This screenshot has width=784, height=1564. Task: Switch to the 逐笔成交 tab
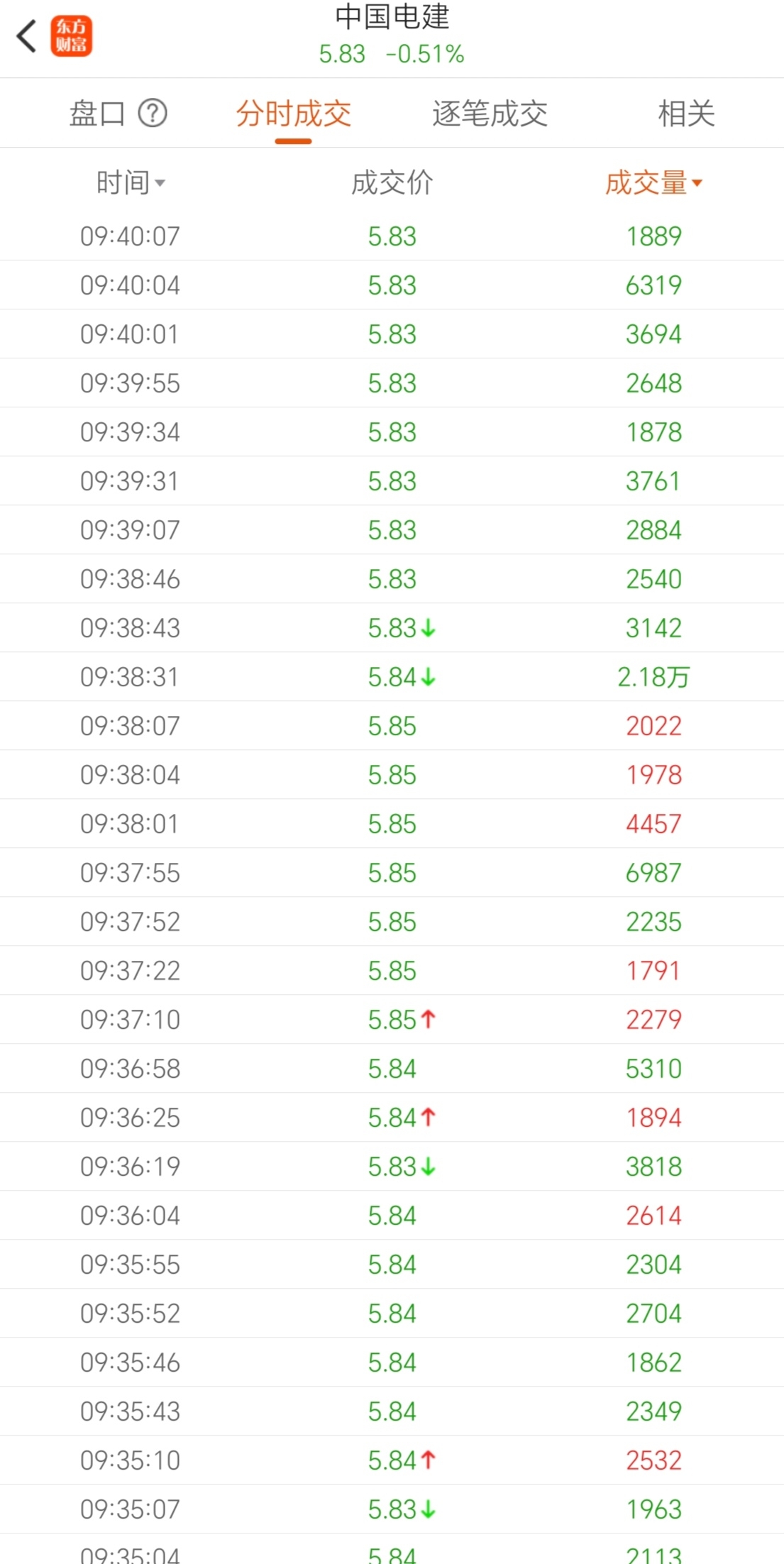pyautogui.click(x=490, y=114)
